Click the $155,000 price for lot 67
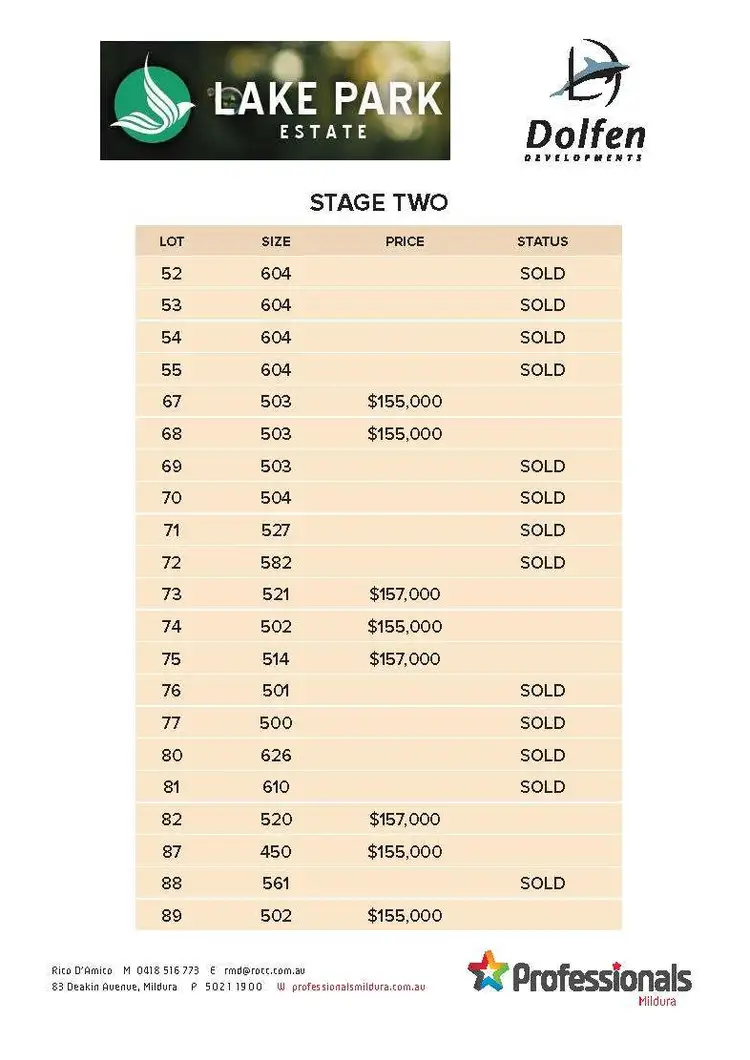This screenshot has height=1060, width=750. coord(405,402)
